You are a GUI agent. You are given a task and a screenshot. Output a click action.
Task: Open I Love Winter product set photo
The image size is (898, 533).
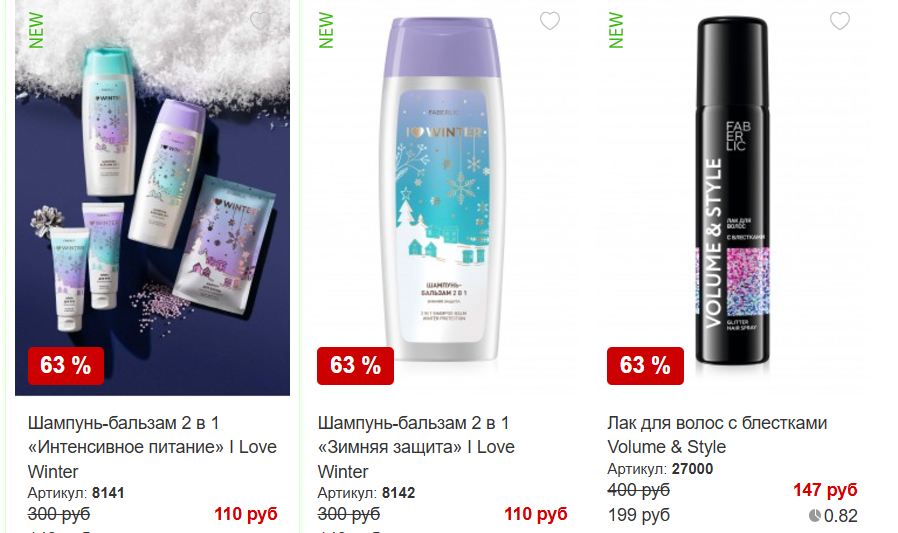152,198
